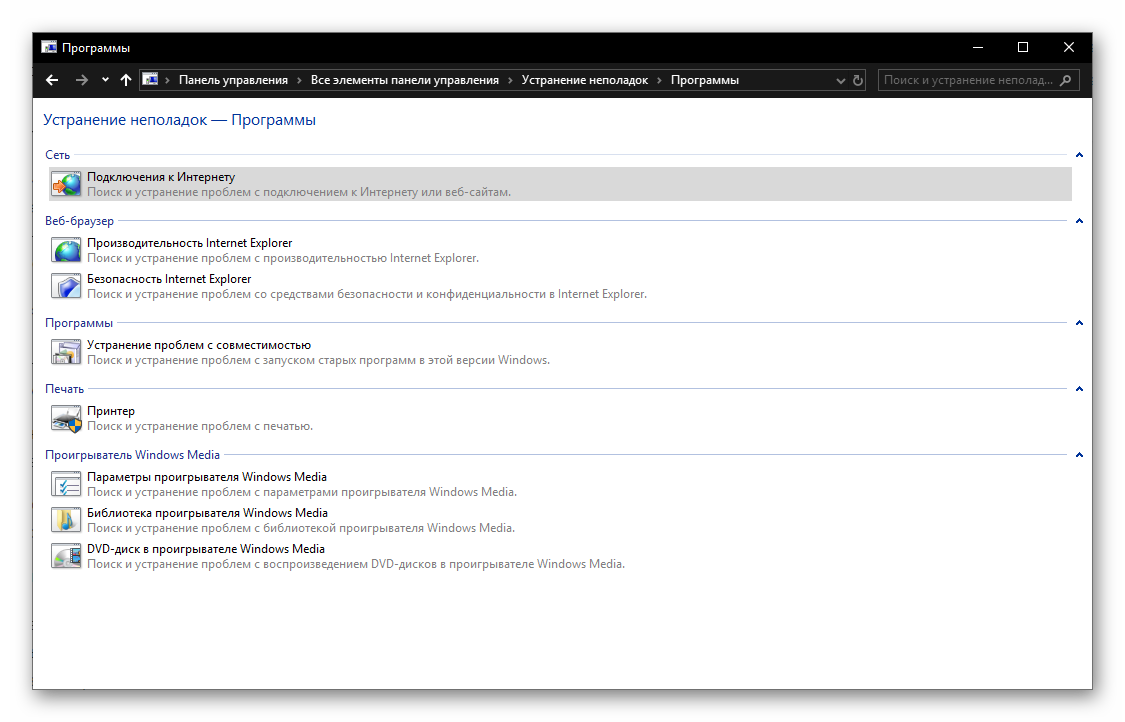Click the Сеть group header

57,155
